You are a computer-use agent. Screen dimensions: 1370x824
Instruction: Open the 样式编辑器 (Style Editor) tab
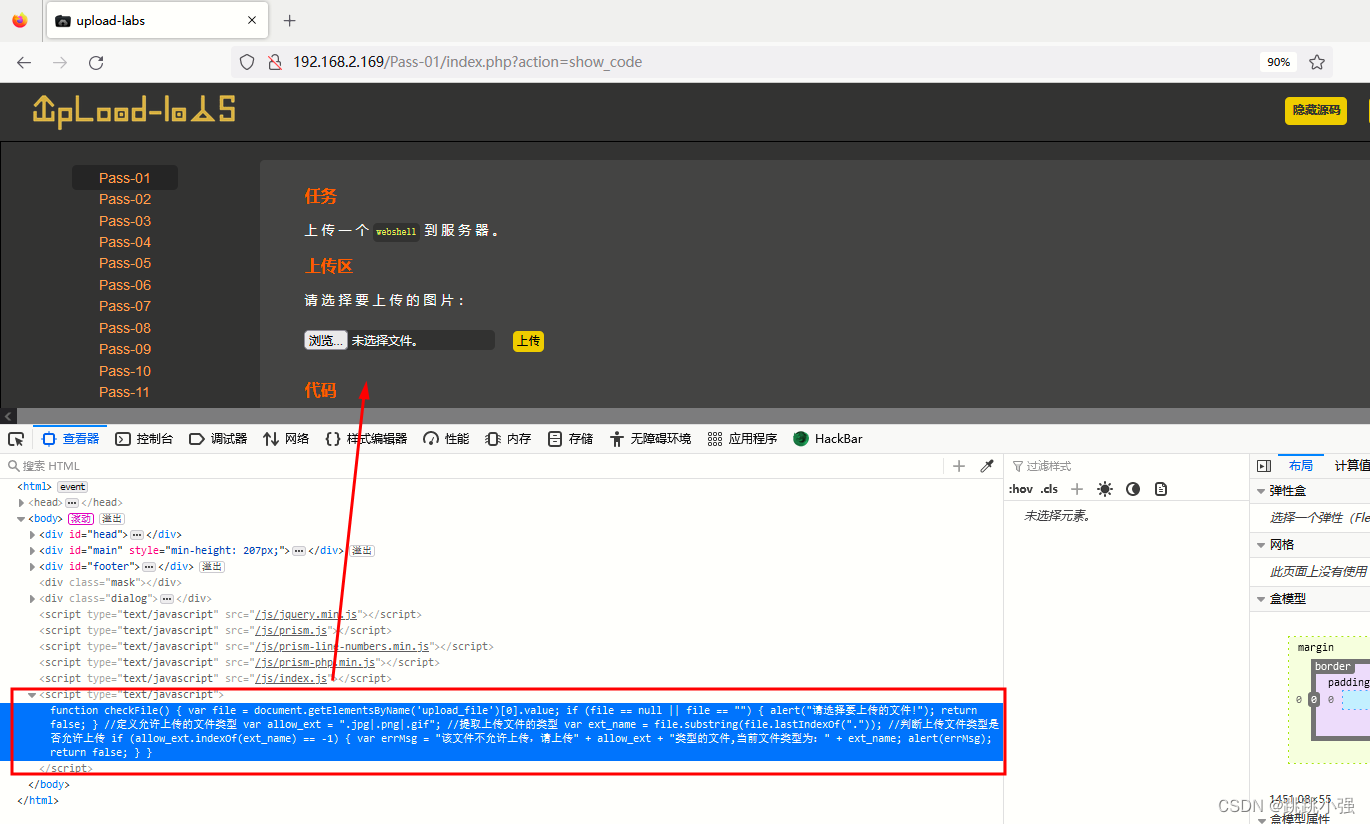pyautogui.click(x=367, y=439)
